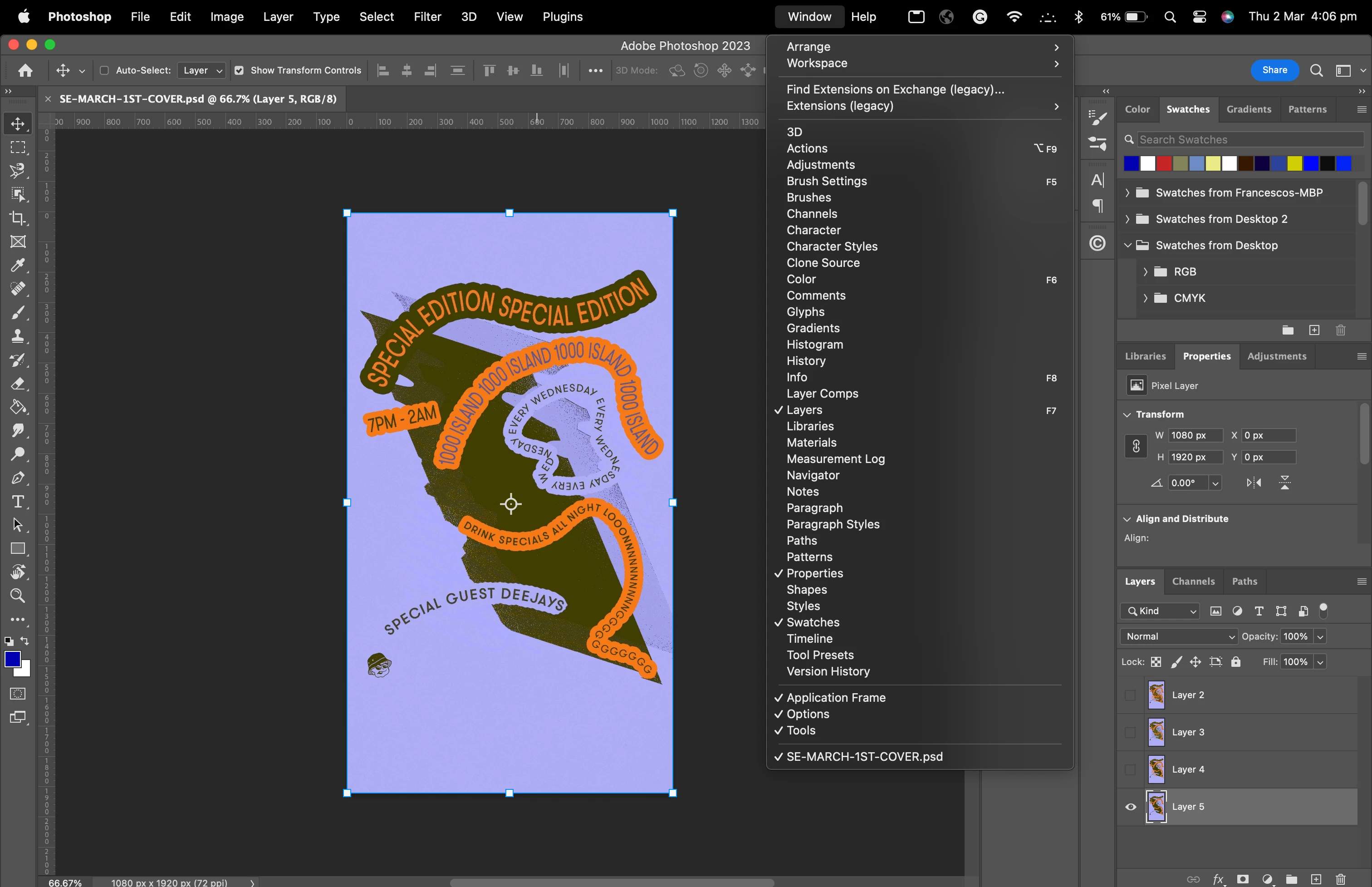Uncheck Show Transform Controls
1372x887 pixels.
coord(239,70)
